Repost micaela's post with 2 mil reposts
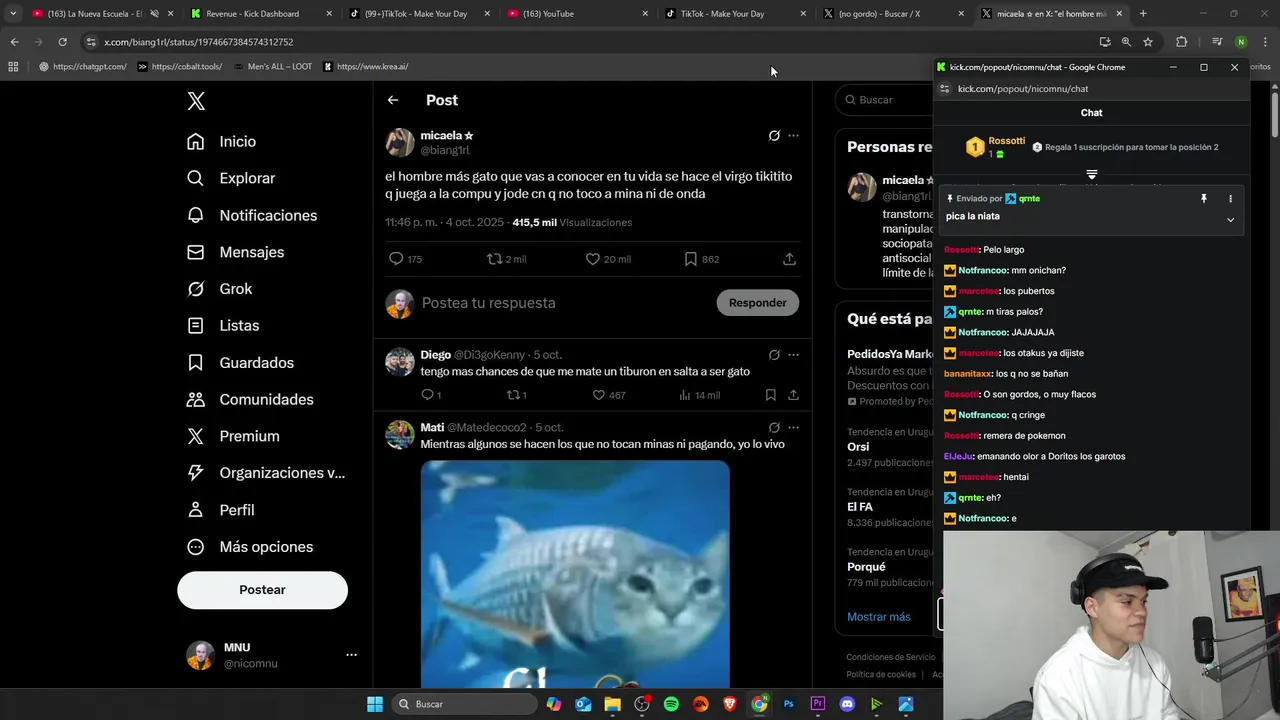The width and height of the screenshot is (1280, 720). tap(506, 259)
